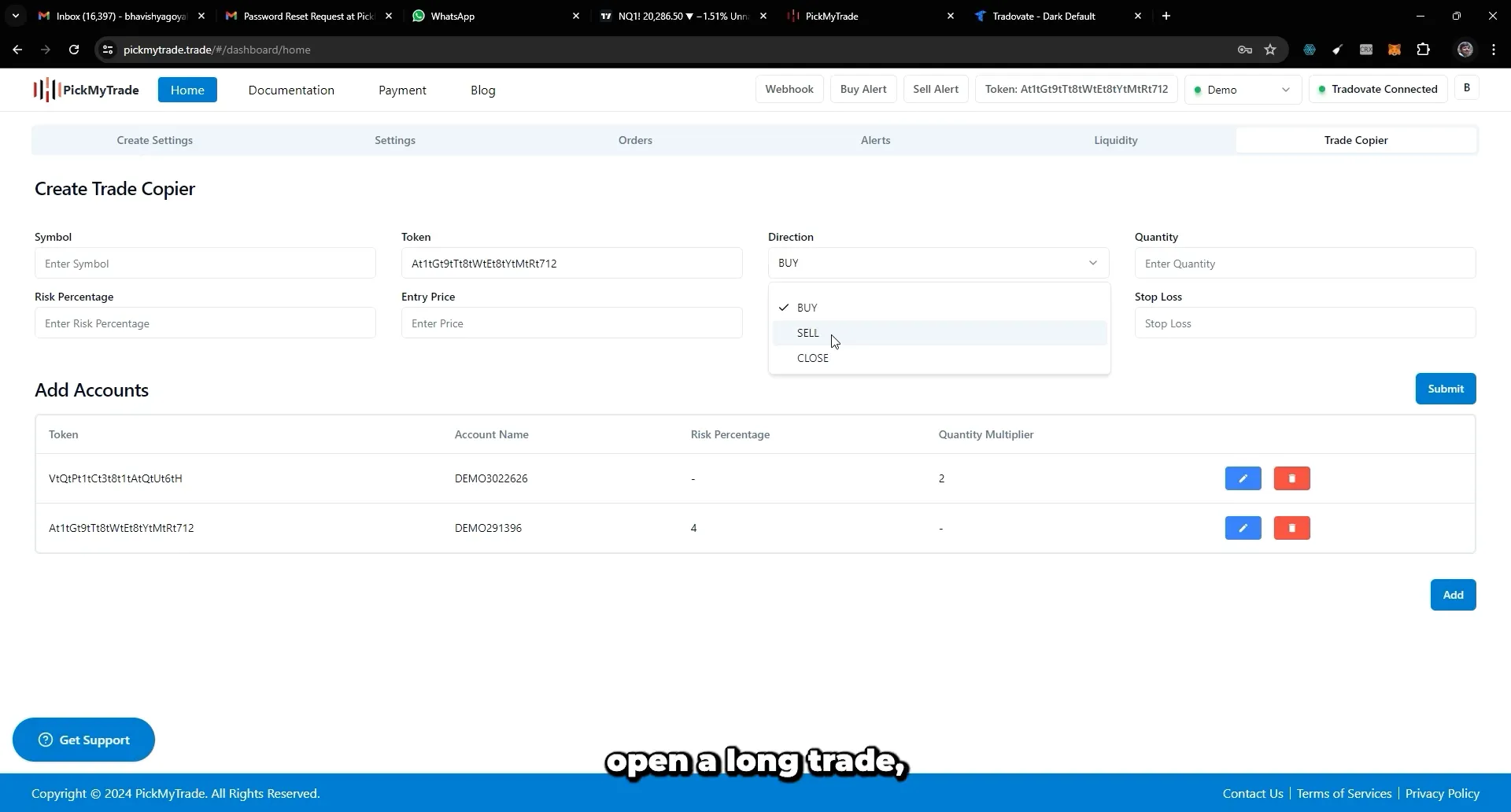
Task: Focus the Entry Price input field
Action: click(x=572, y=323)
